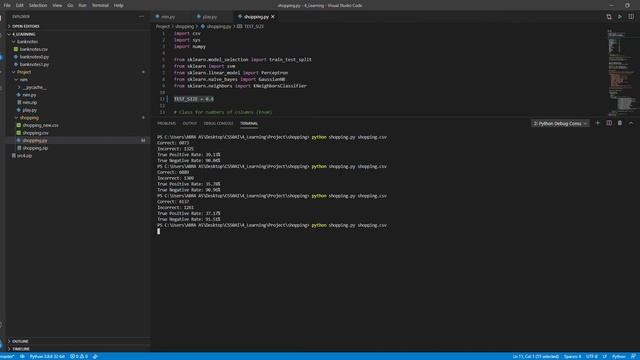Open the File menu
This screenshot has width=640, height=360.
click(7, 5)
